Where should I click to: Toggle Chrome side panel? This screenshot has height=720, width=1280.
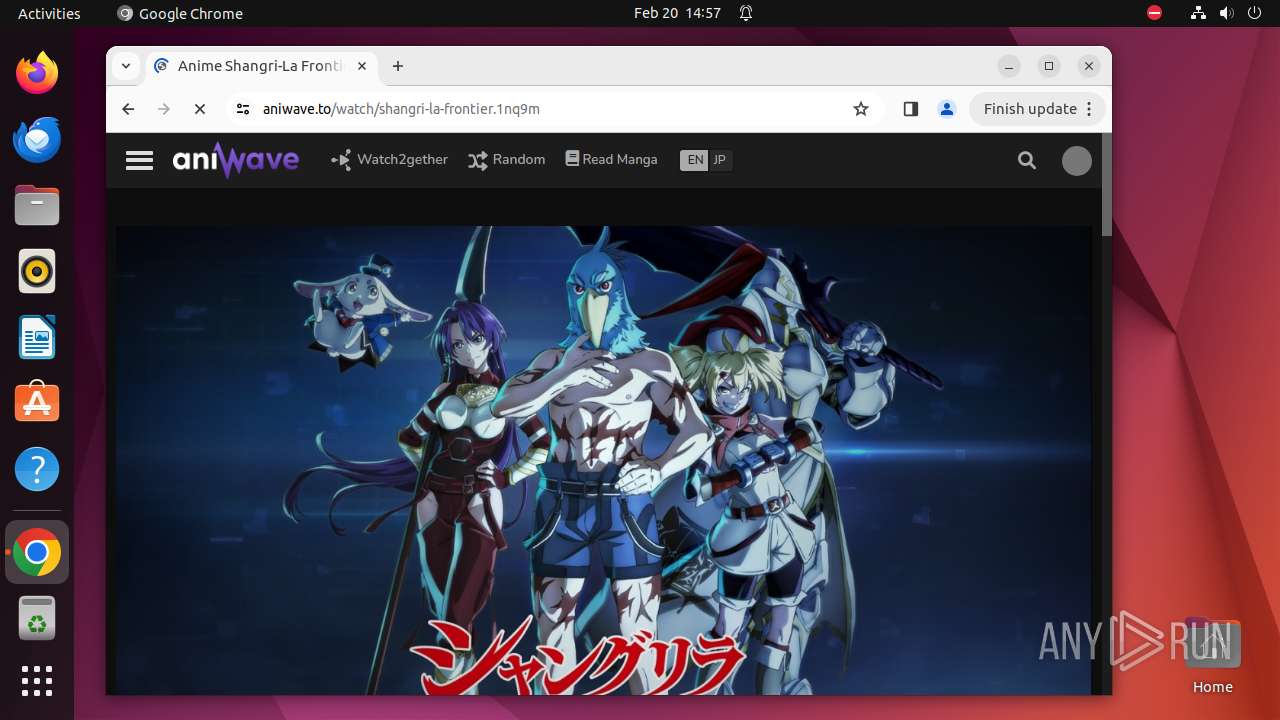click(x=910, y=109)
